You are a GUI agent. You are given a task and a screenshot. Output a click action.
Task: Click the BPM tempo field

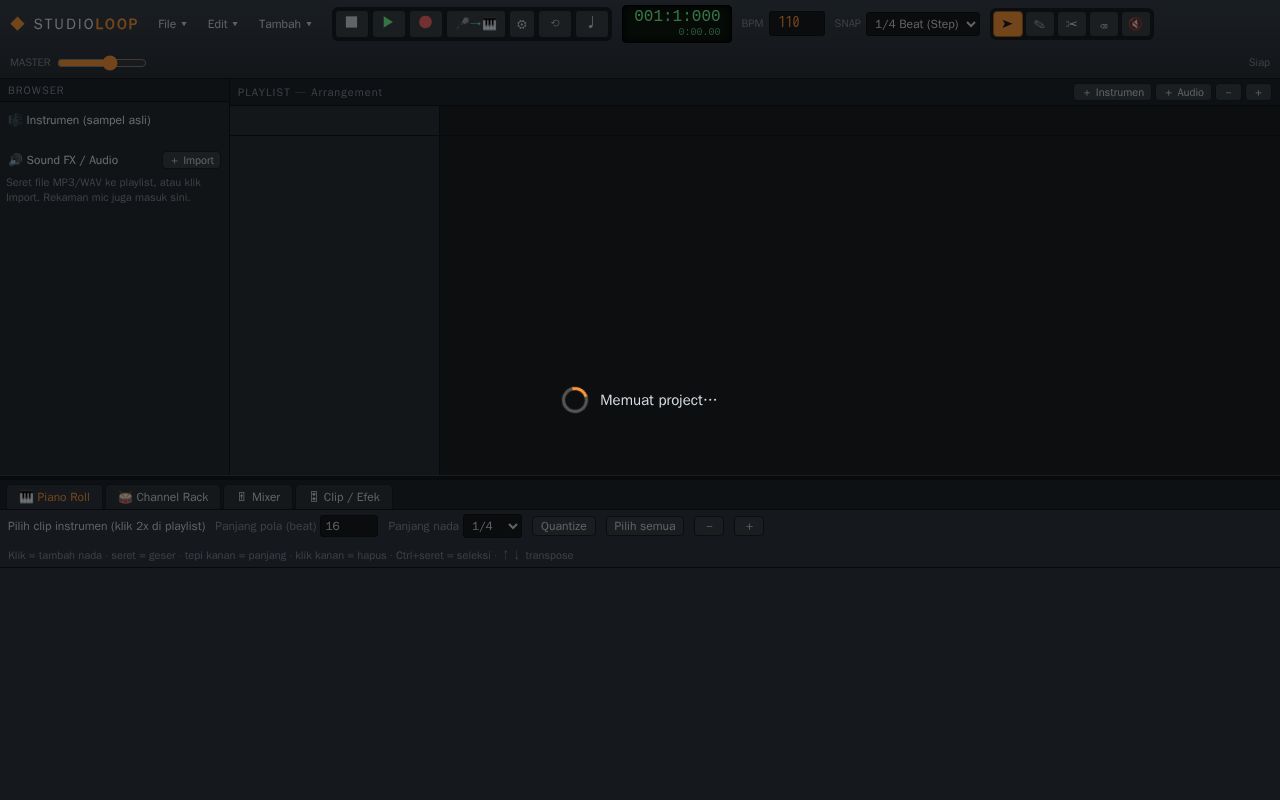(x=796, y=23)
